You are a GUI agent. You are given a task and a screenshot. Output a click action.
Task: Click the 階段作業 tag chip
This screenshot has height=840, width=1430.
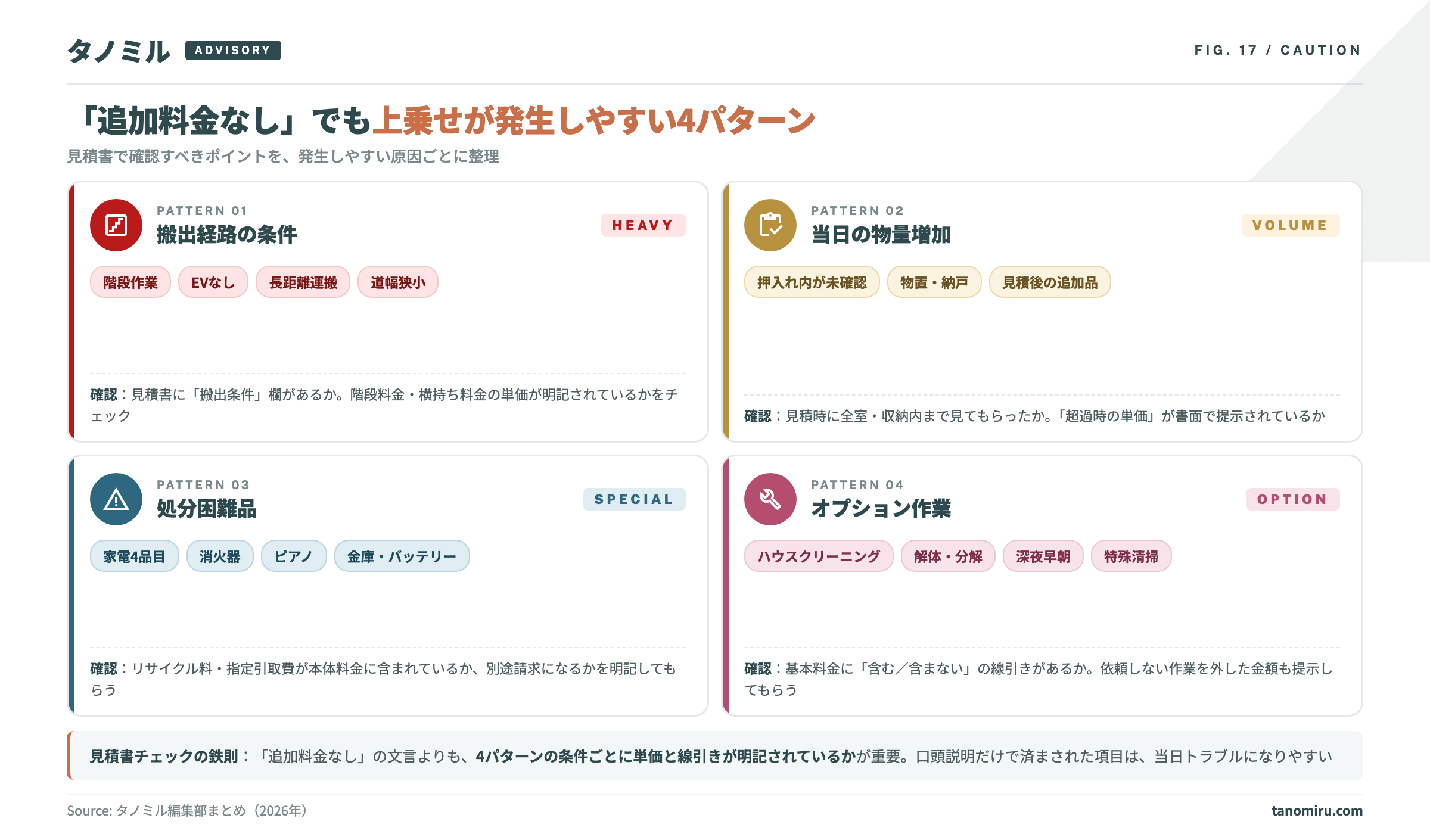coord(130,282)
